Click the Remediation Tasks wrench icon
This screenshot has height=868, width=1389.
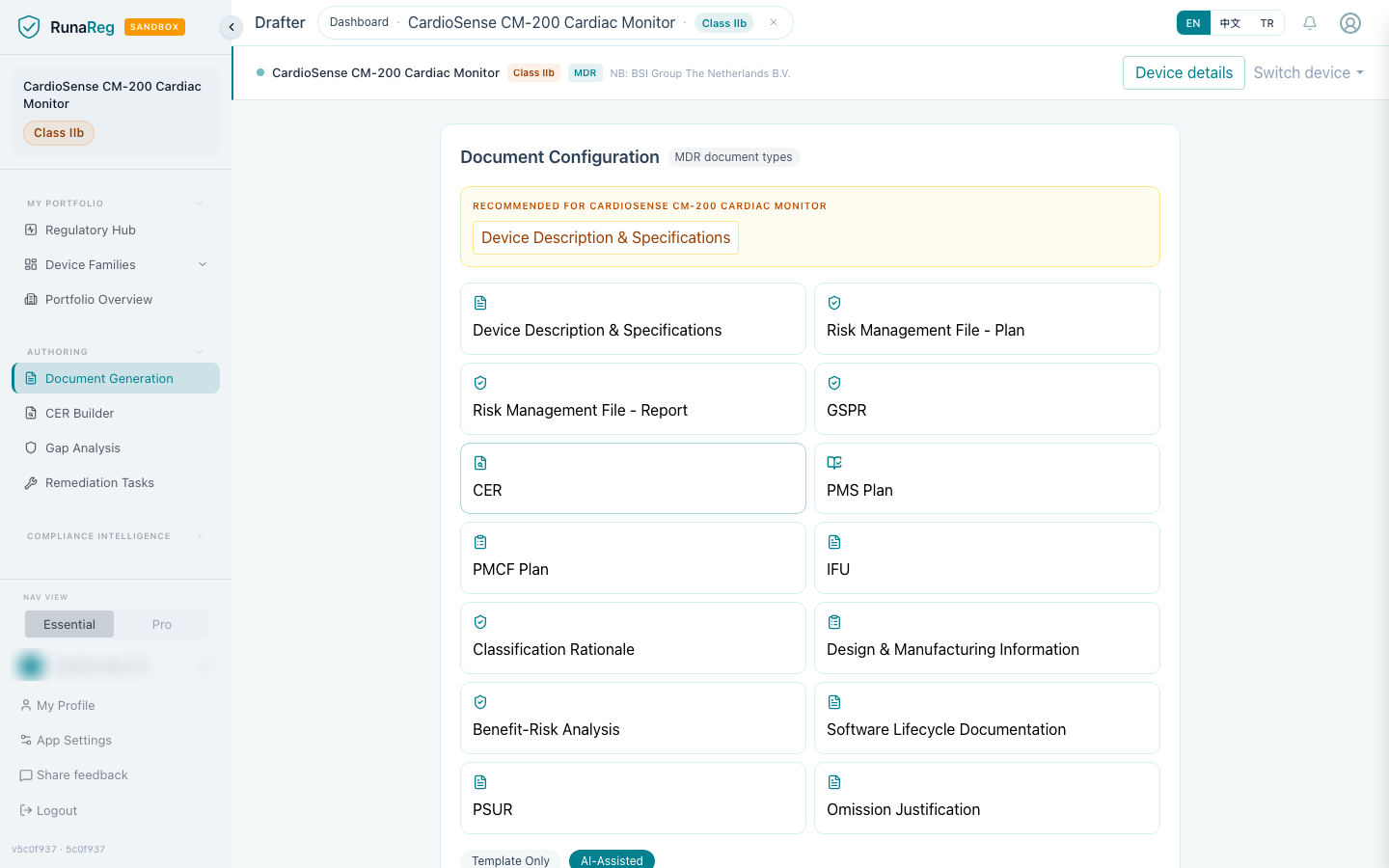(x=31, y=482)
